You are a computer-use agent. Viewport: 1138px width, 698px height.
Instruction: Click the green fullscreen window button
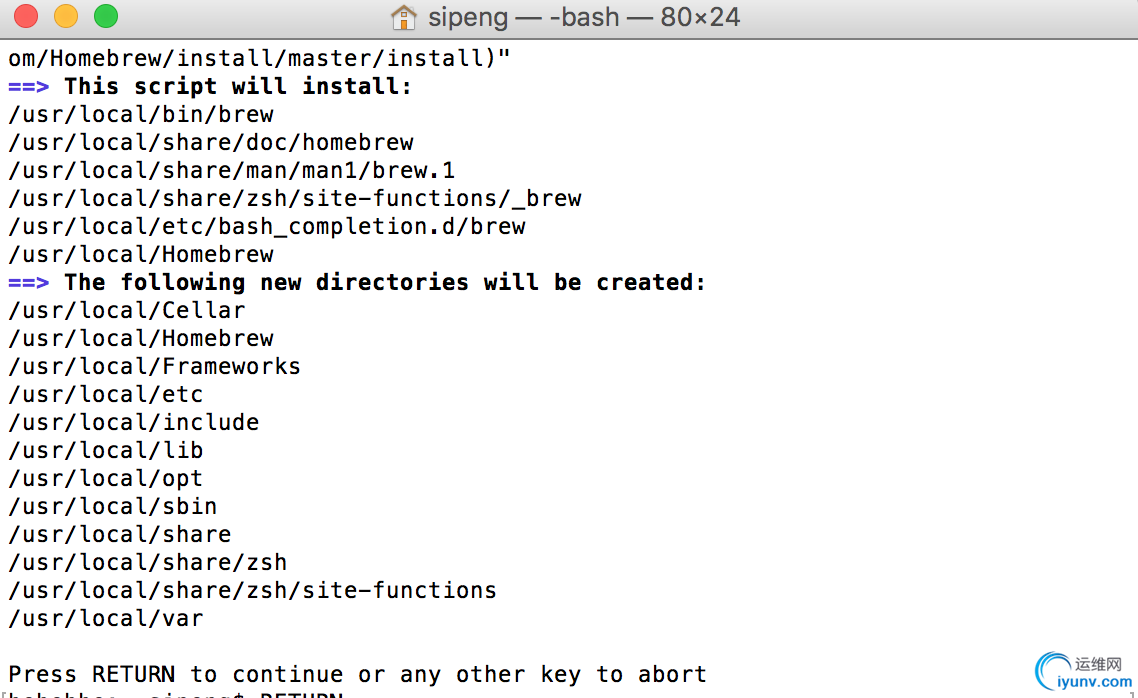tap(106, 16)
